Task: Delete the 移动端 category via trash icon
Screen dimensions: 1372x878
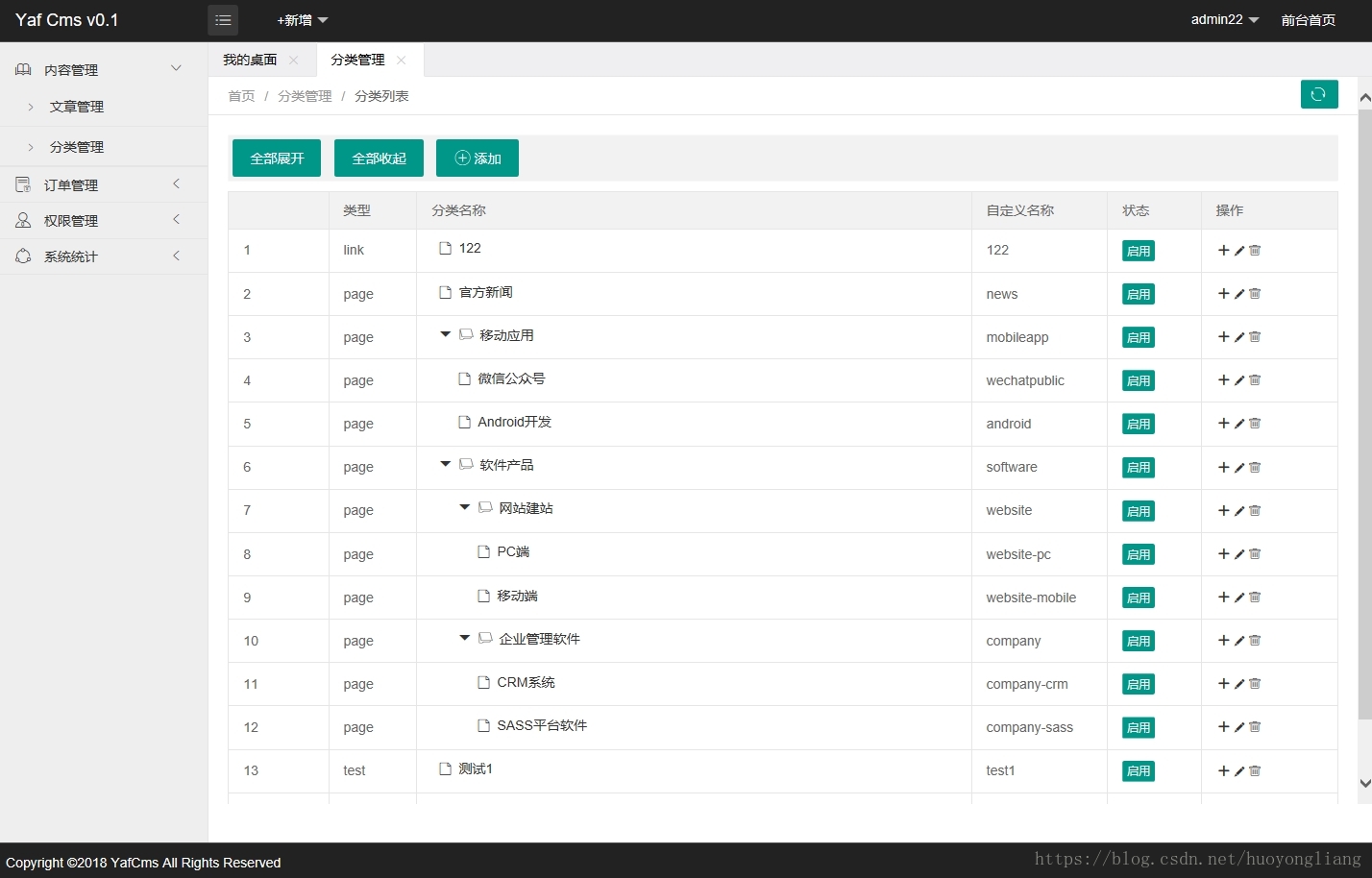Action: tap(1255, 598)
